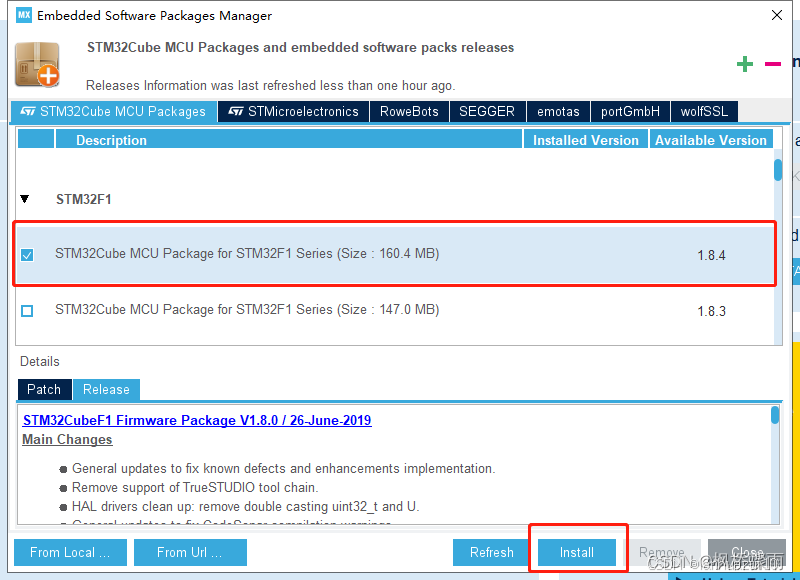
Task: Click the General updates to fix known defects line
Action: tap(284, 469)
